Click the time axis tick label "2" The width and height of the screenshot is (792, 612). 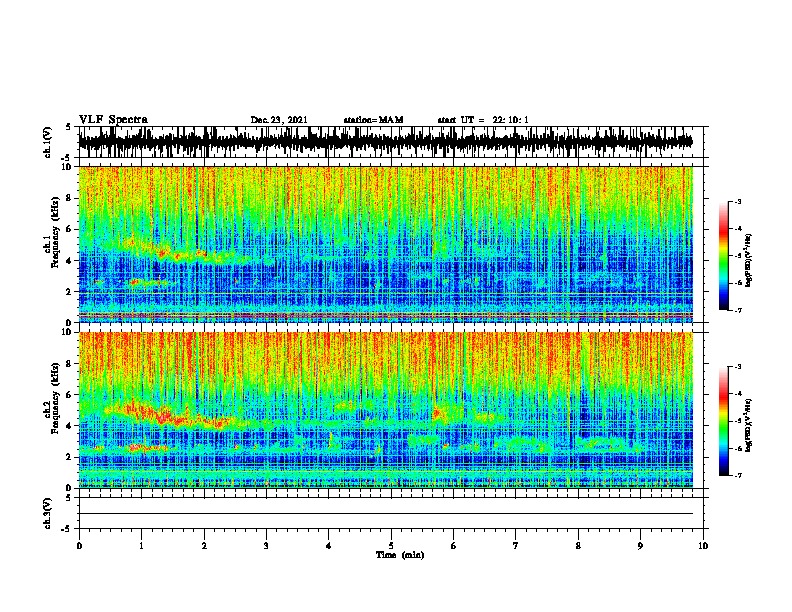click(204, 546)
